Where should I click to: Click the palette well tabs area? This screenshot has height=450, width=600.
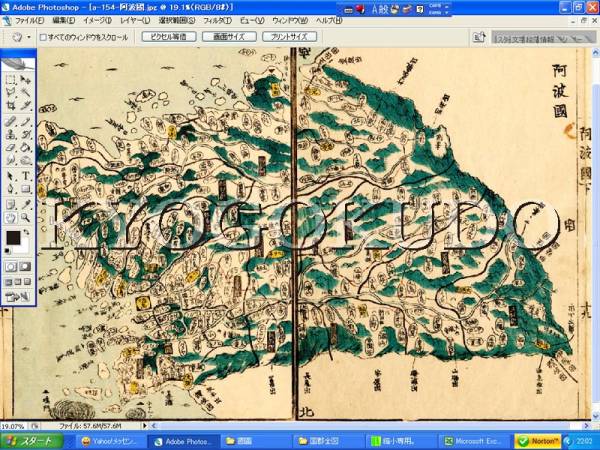tap(544, 38)
